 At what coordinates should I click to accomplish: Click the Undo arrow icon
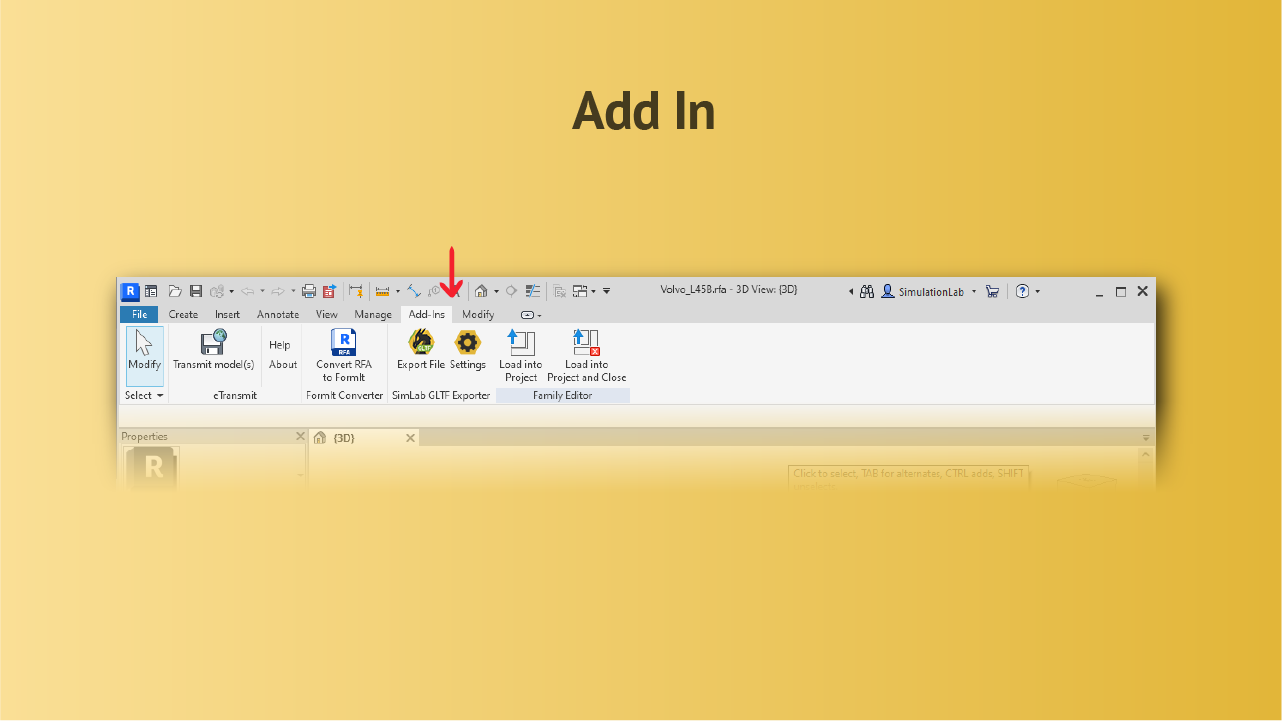coord(247,291)
